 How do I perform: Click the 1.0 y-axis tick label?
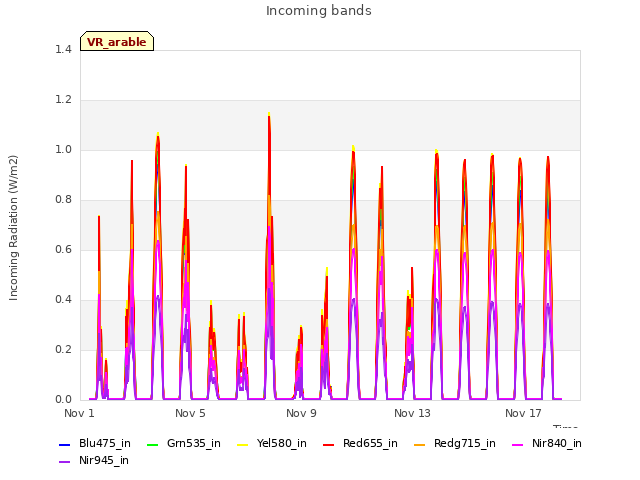tap(63, 150)
